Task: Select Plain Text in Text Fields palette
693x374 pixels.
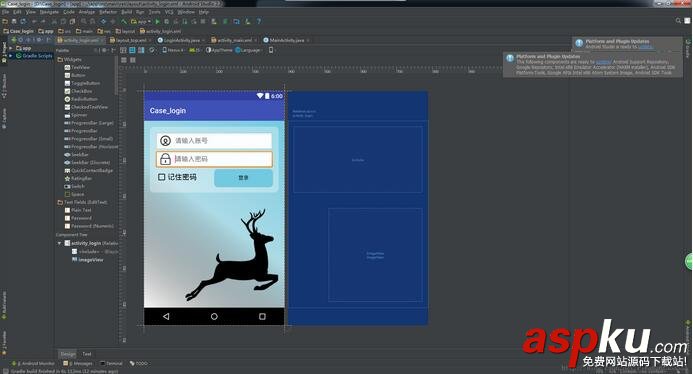Action: coord(78,210)
